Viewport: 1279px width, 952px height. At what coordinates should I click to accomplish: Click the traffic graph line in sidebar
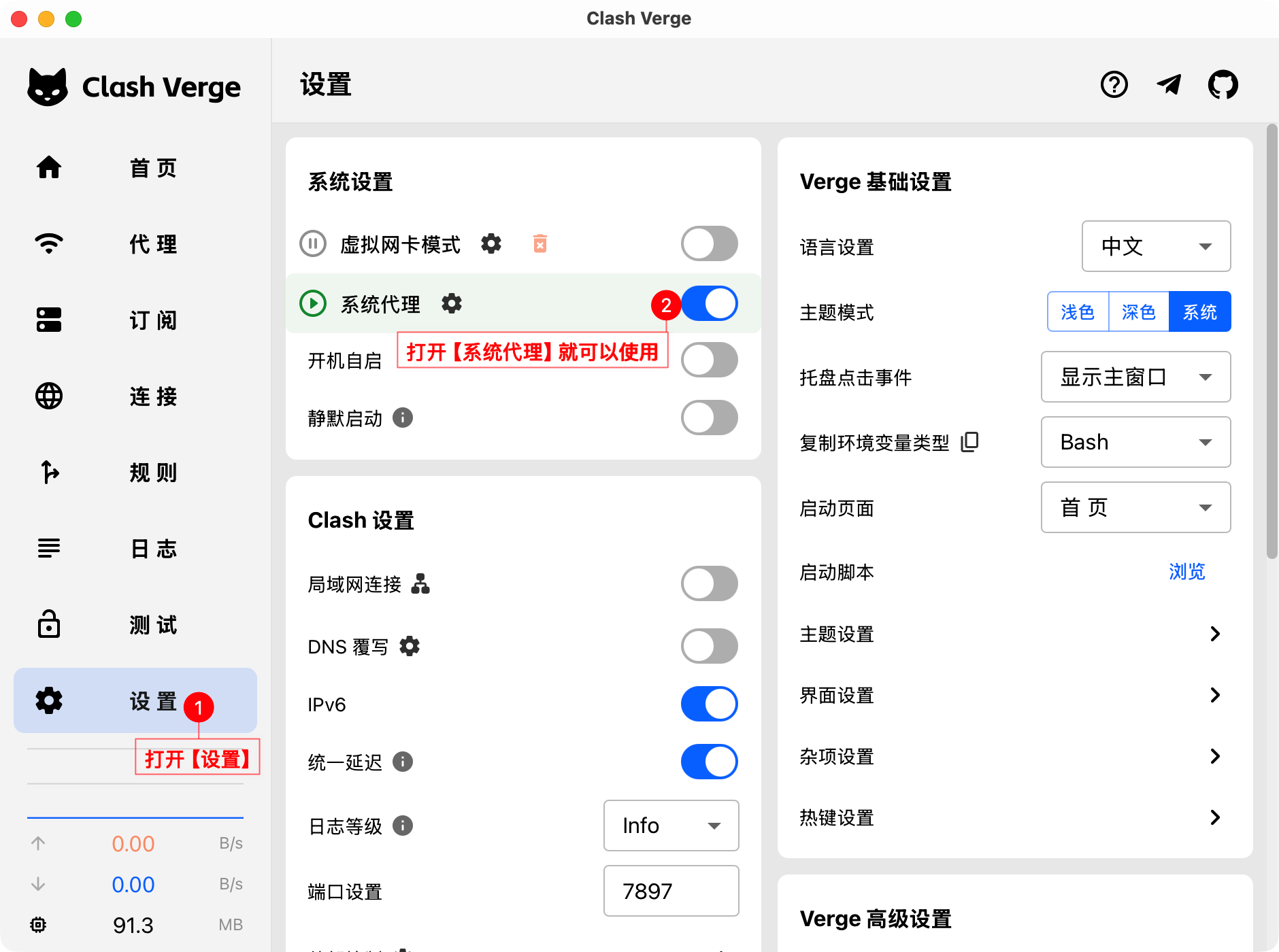click(135, 817)
